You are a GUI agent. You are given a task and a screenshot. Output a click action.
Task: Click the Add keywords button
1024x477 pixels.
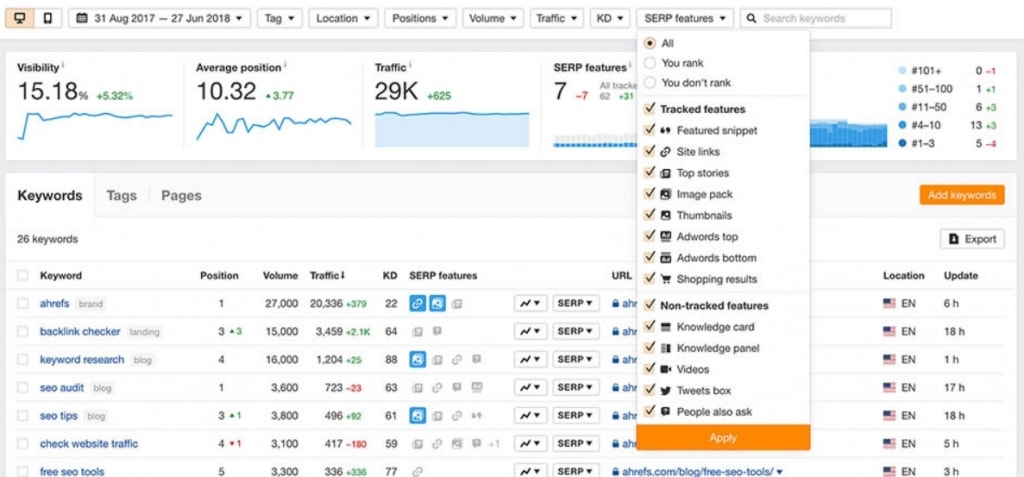961,195
